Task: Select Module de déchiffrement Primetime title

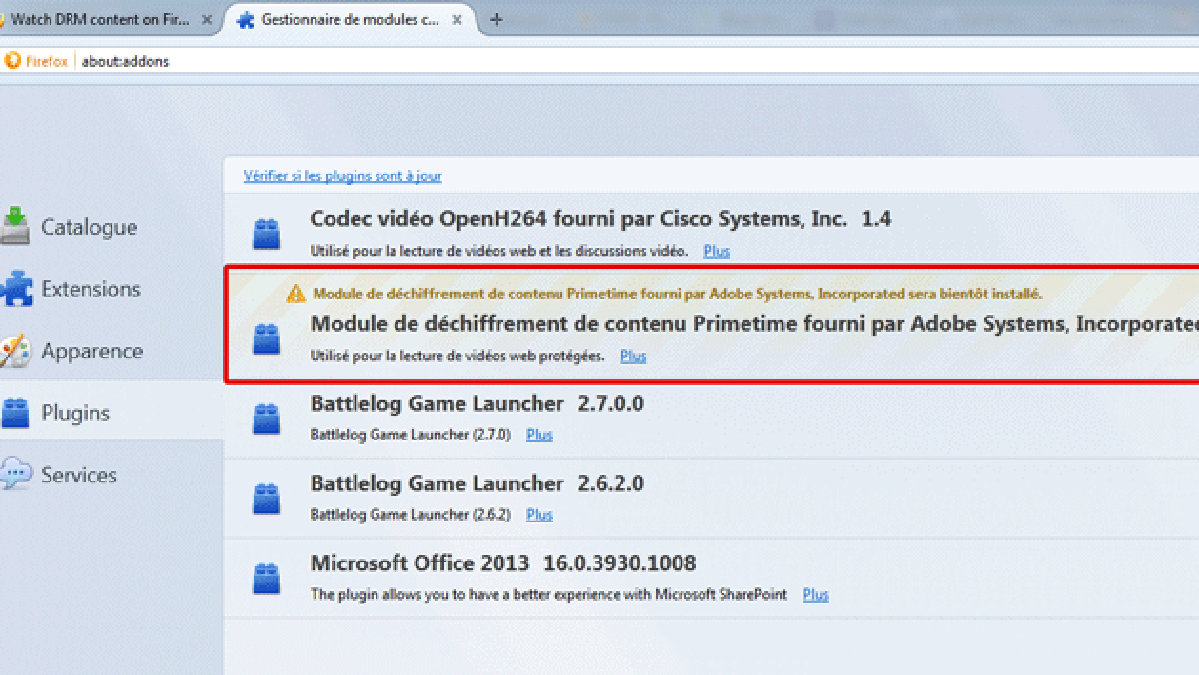Action: point(754,324)
